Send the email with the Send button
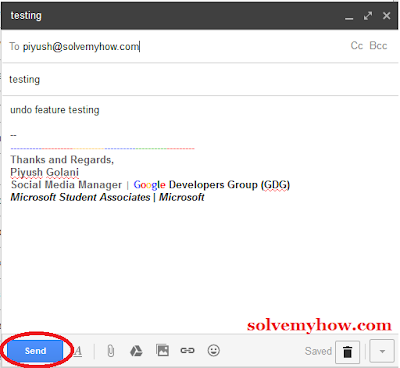The height and width of the screenshot is (368, 400). tap(35, 351)
